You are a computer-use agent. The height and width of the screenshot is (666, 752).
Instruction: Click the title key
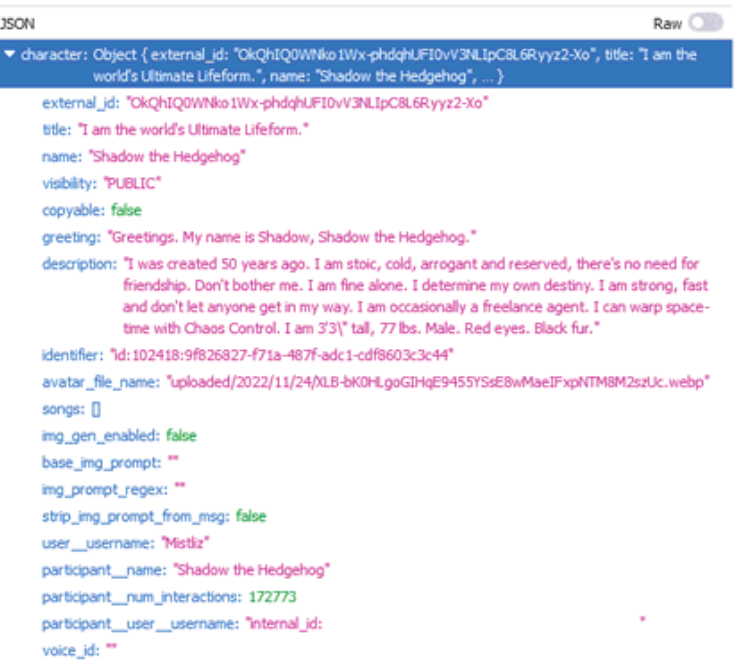point(57,130)
